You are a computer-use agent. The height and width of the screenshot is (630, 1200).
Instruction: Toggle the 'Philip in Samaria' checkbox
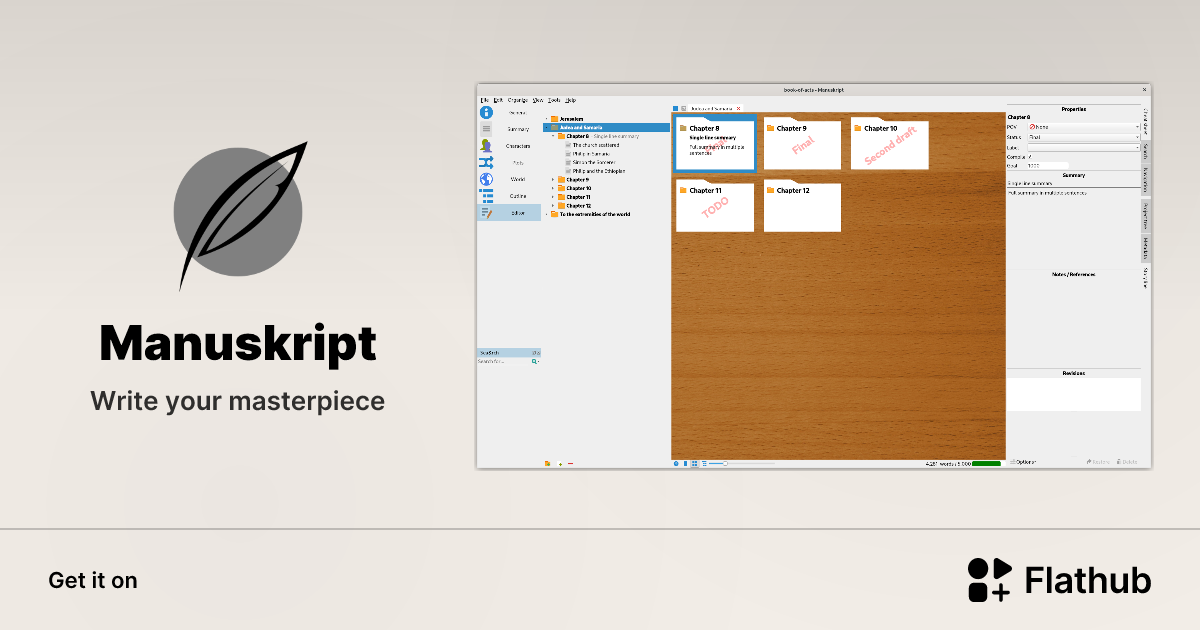[567, 154]
